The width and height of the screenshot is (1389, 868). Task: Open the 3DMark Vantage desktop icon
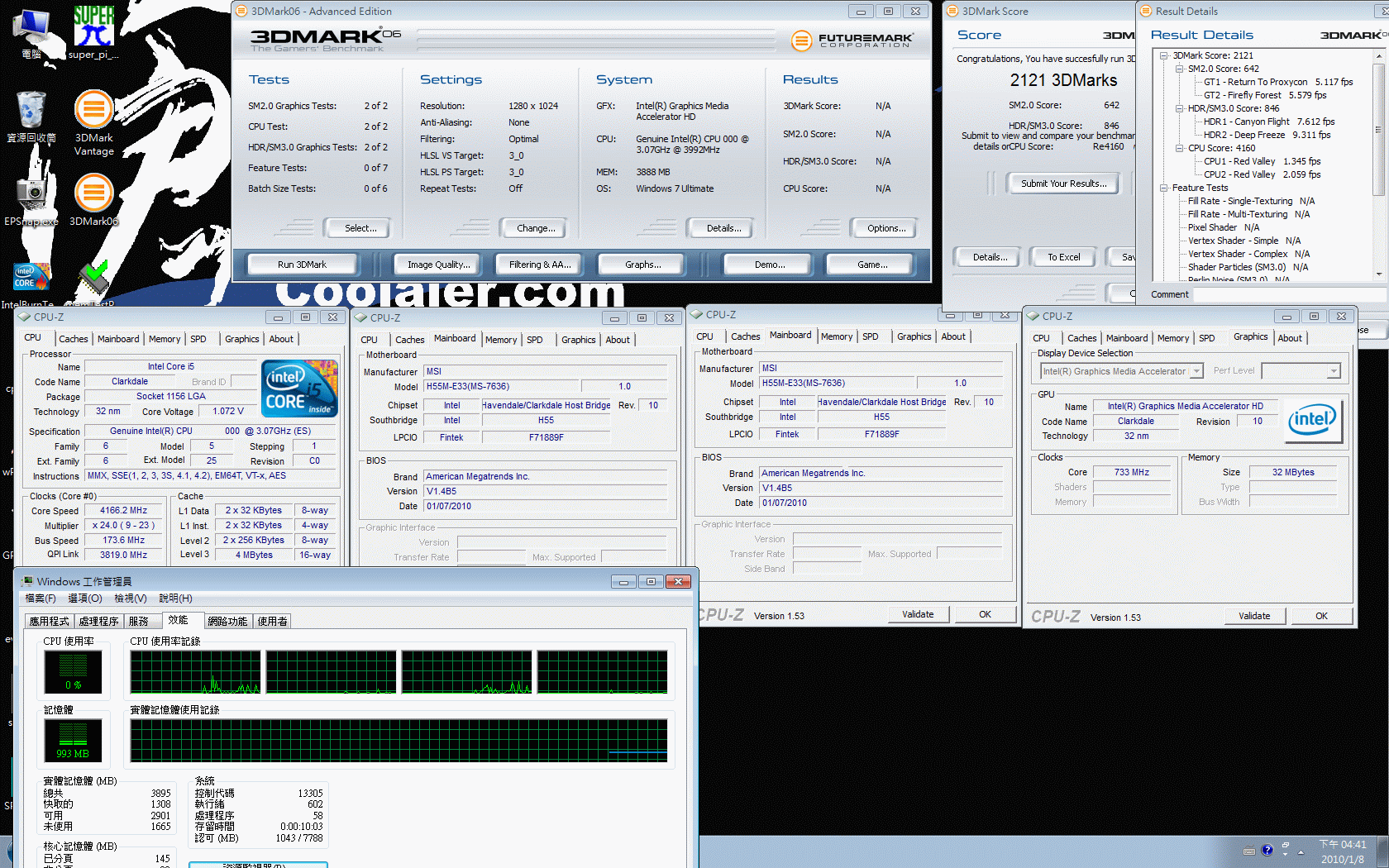click(x=93, y=122)
